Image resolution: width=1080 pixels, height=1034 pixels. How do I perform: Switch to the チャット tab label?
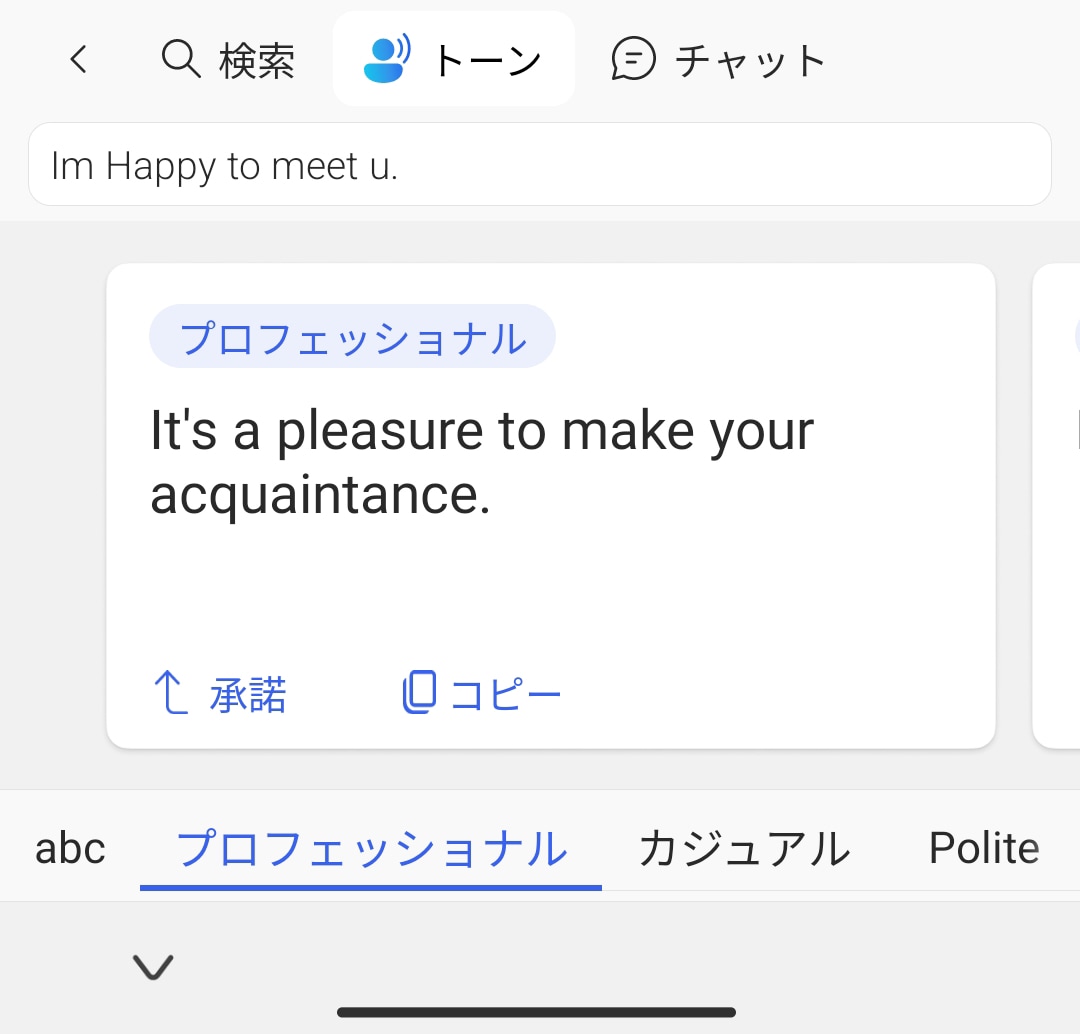(750, 61)
